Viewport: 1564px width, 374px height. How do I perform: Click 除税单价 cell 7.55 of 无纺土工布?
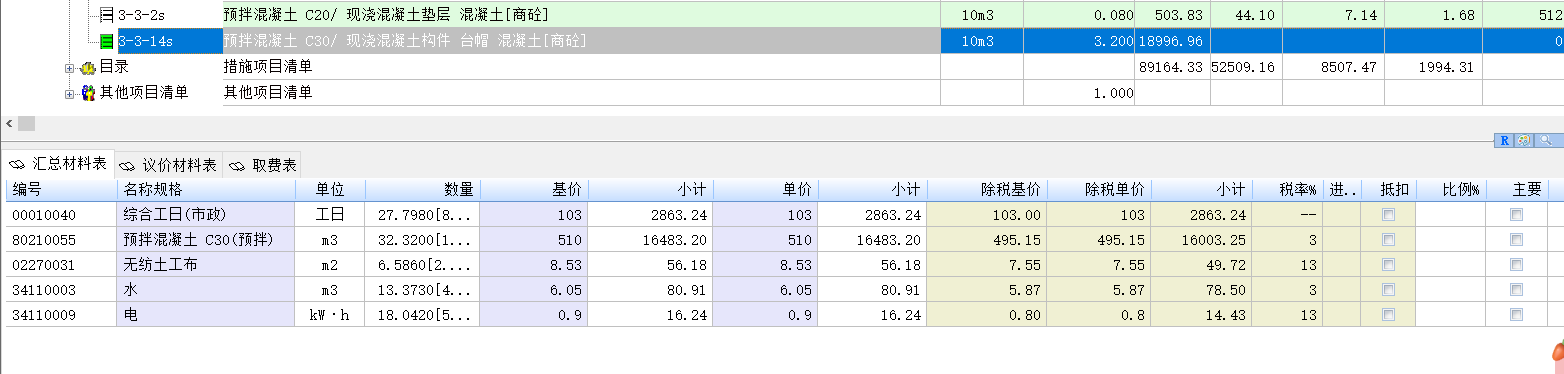[x=1099, y=265]
